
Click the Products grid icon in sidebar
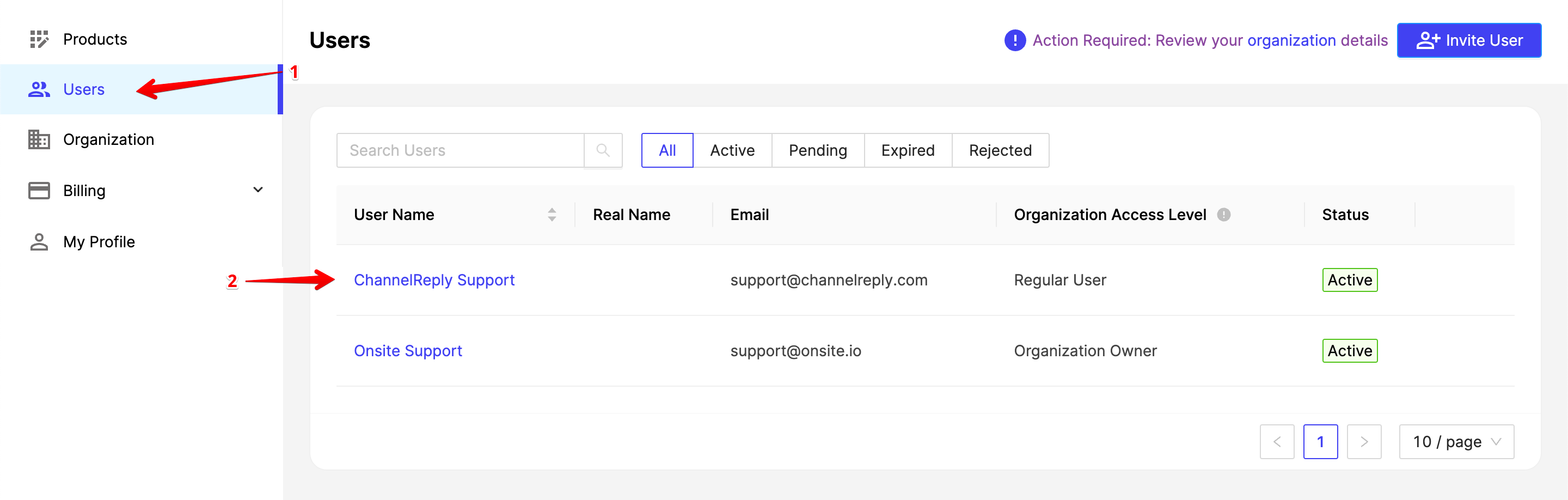coord(39,40)
